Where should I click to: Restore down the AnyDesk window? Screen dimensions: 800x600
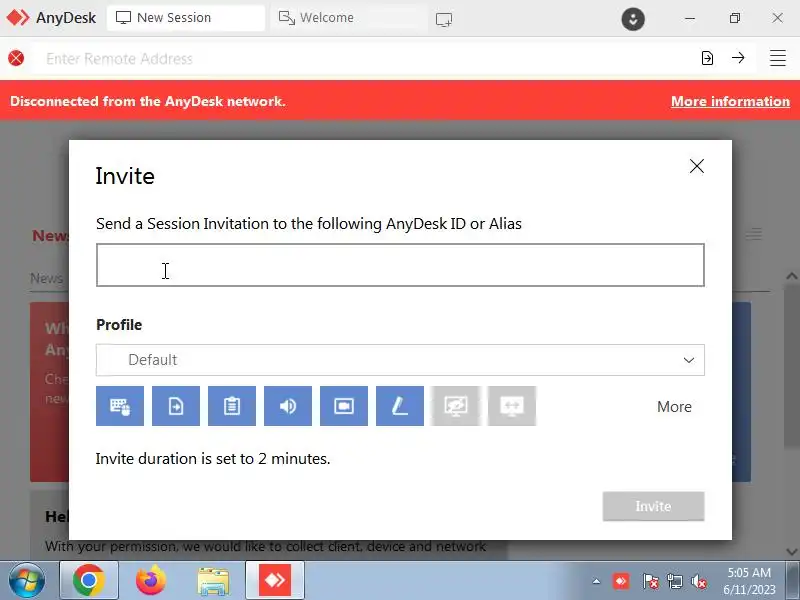tap(735, 18)
